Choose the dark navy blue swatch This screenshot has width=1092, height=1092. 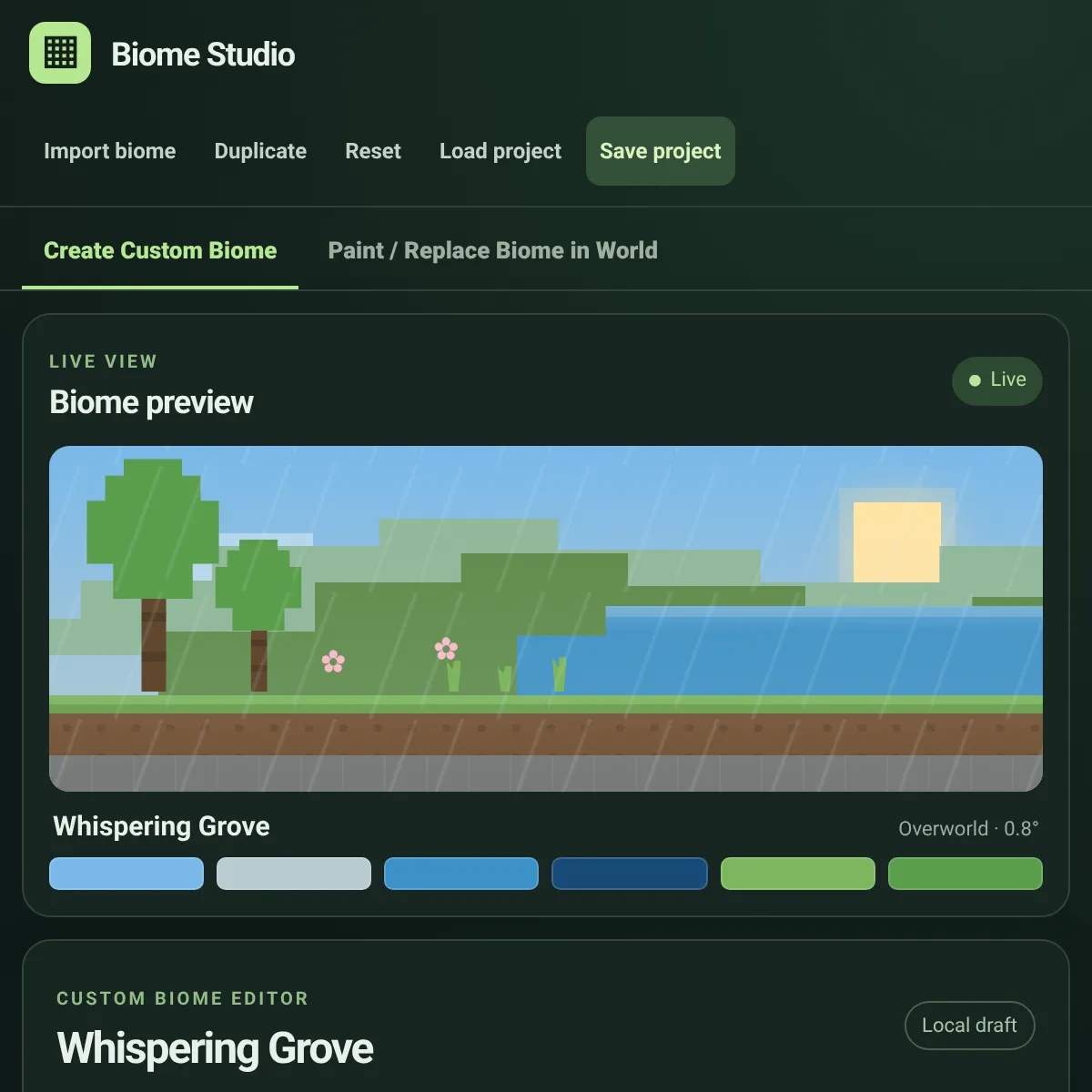point(630,874)
